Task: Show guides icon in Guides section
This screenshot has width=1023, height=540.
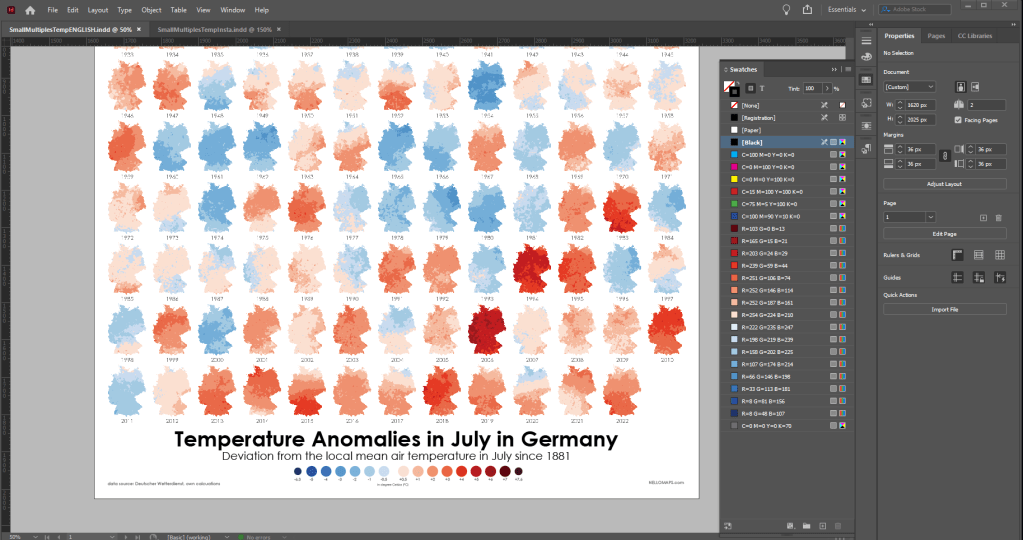Action: coord(957,278)
